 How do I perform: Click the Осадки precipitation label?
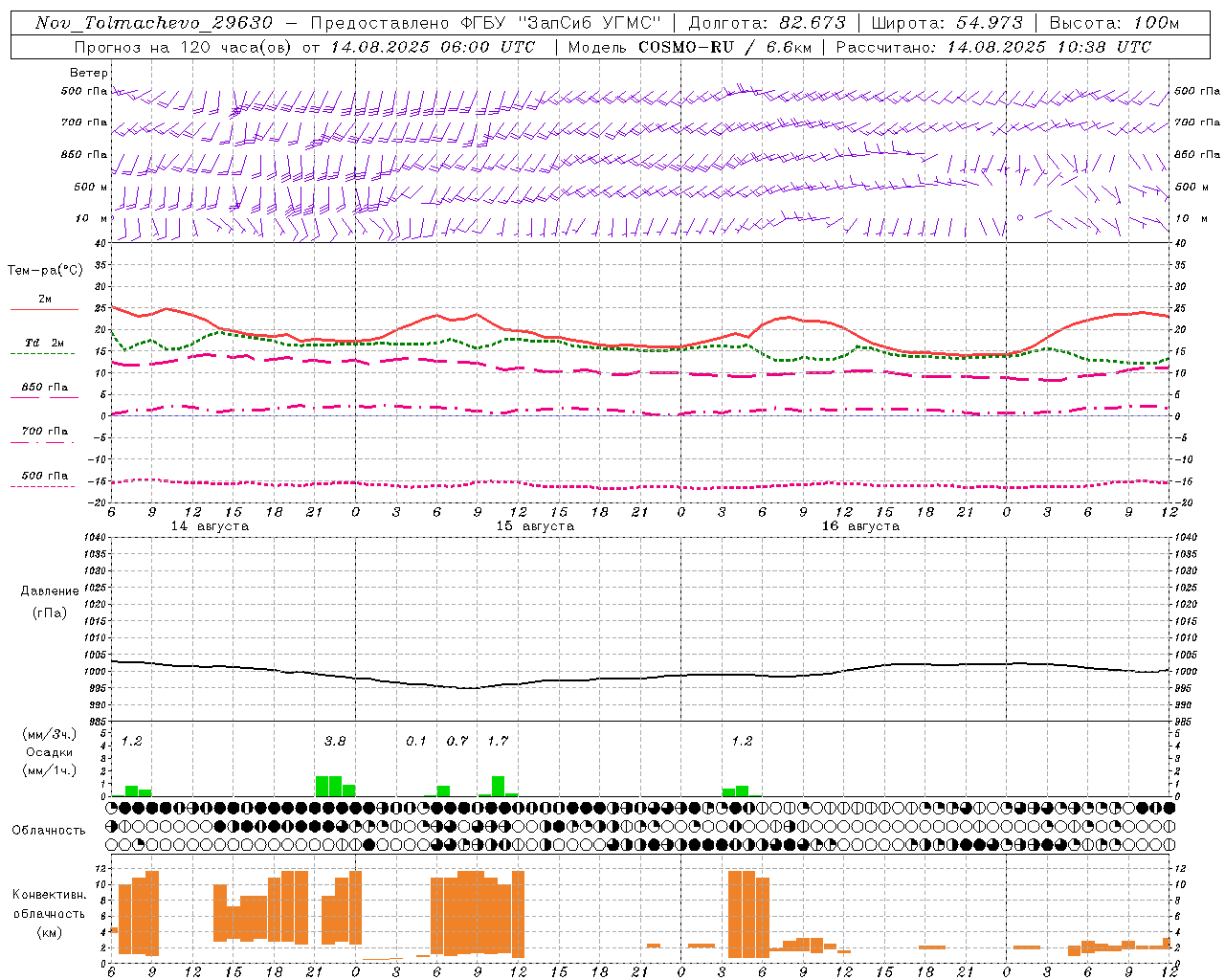(50, 752)
